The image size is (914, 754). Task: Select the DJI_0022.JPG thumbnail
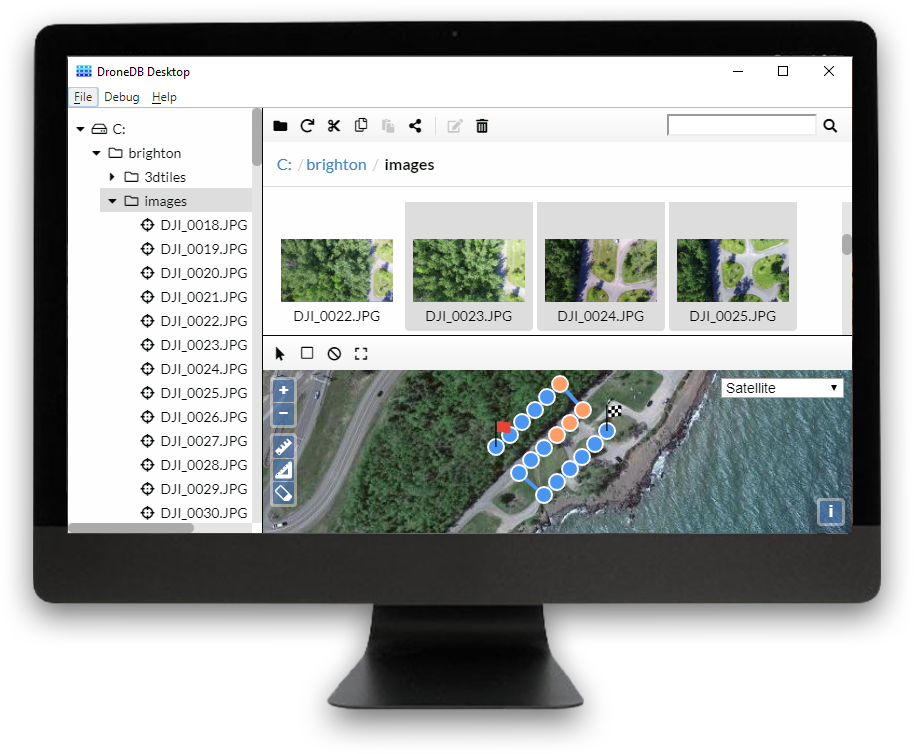click(x=336, y=271)
